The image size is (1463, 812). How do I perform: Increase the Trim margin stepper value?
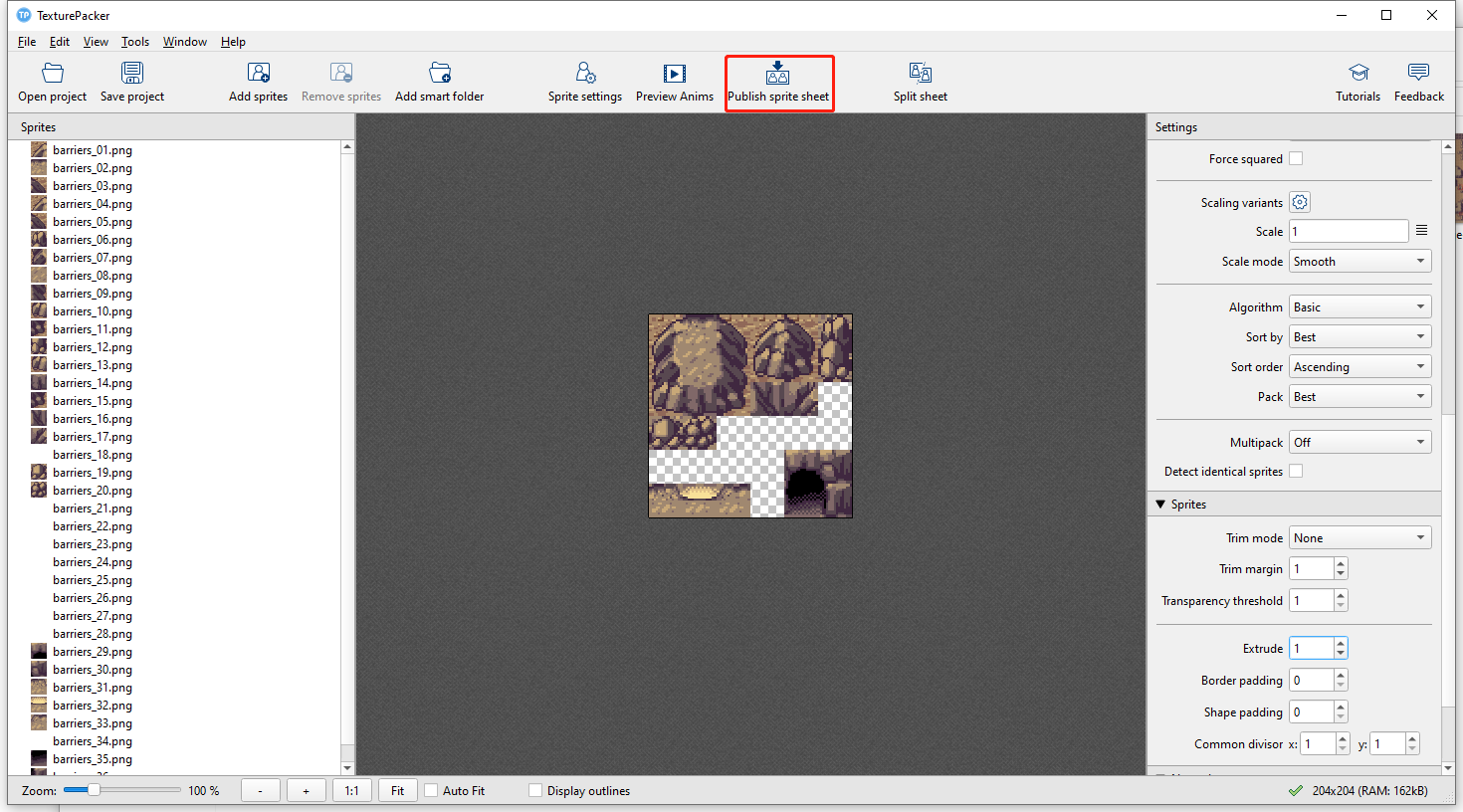pyautogui.click(x=1341, y=563)
